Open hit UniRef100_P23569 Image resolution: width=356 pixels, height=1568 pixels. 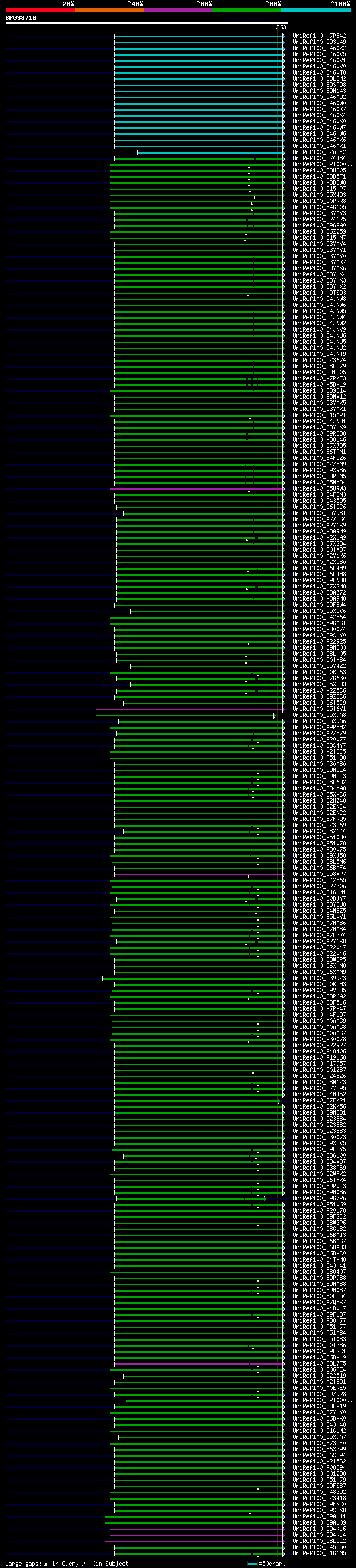[319, 825]
